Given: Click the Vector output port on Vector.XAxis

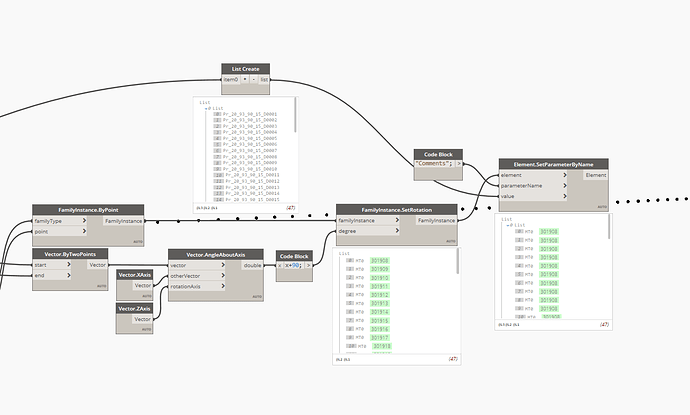Looking at the screenshot, I should click(x=143, y=286).
